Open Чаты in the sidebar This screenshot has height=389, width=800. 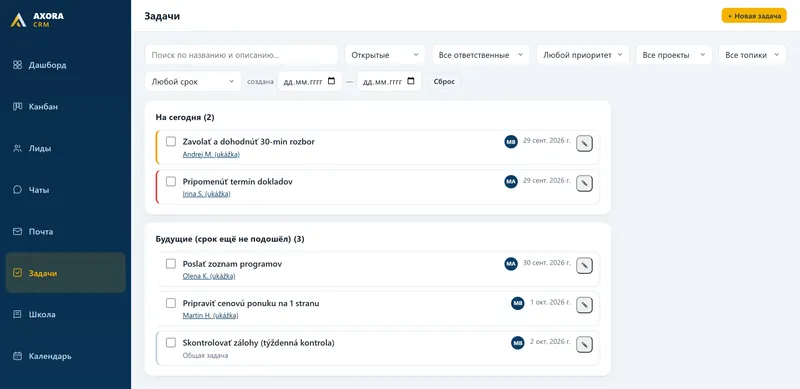pos(65,190)
